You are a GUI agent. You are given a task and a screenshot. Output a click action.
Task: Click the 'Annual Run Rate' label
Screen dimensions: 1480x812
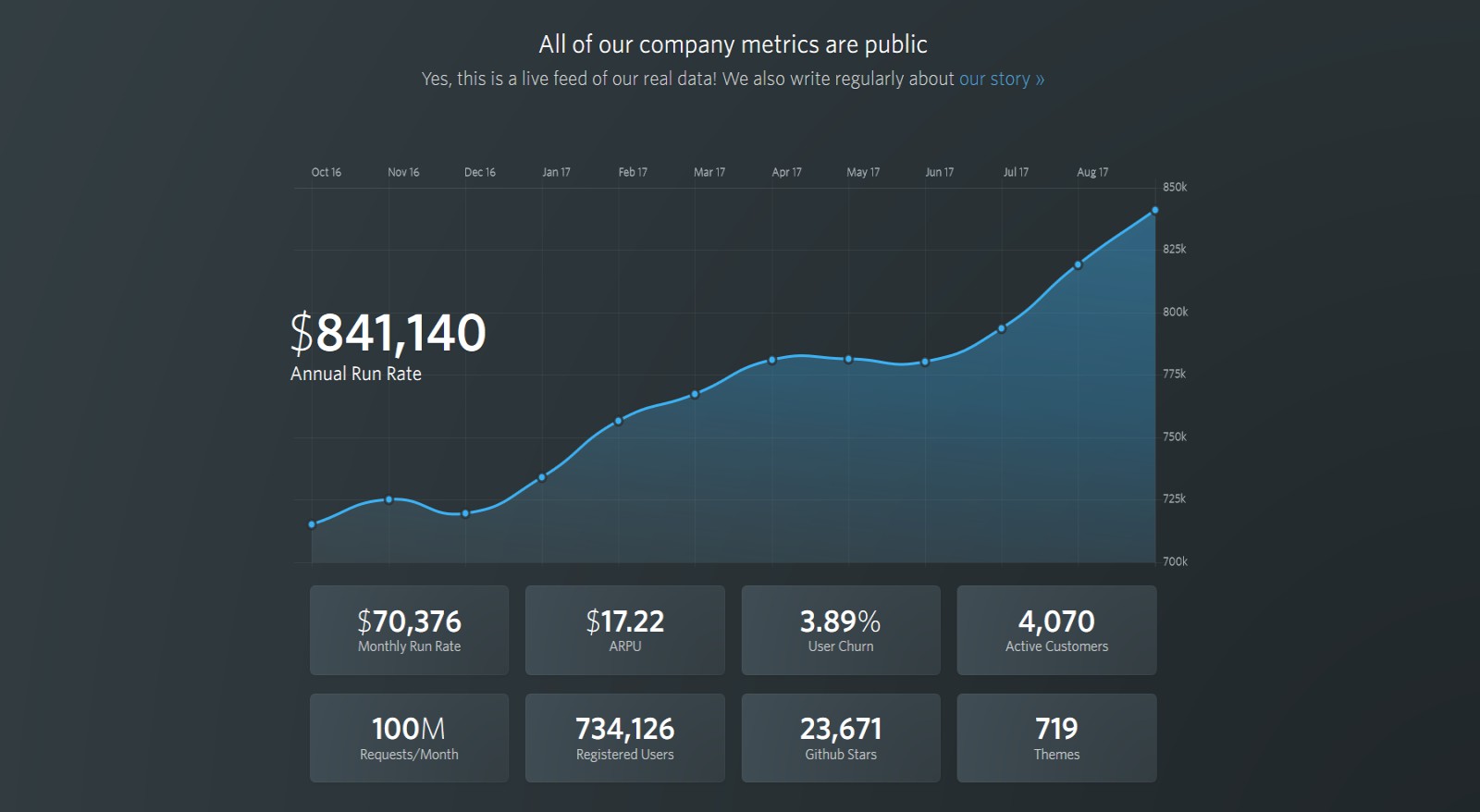click(356, 374)
